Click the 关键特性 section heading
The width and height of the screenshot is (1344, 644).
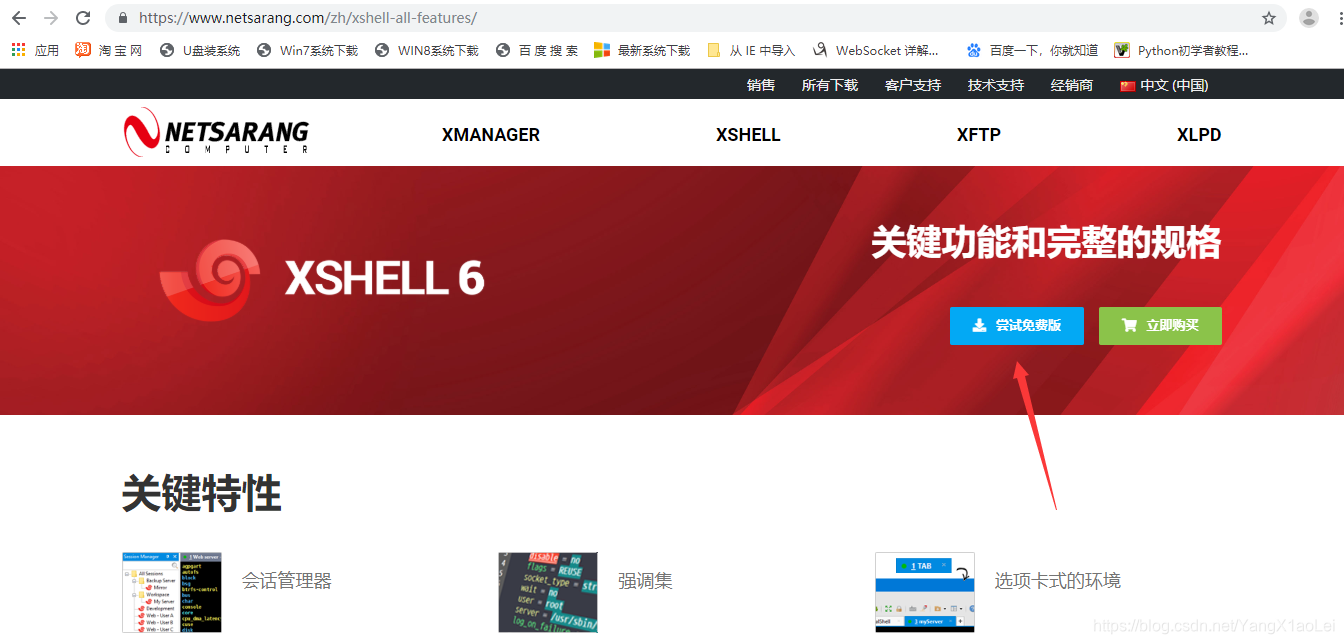202,494
